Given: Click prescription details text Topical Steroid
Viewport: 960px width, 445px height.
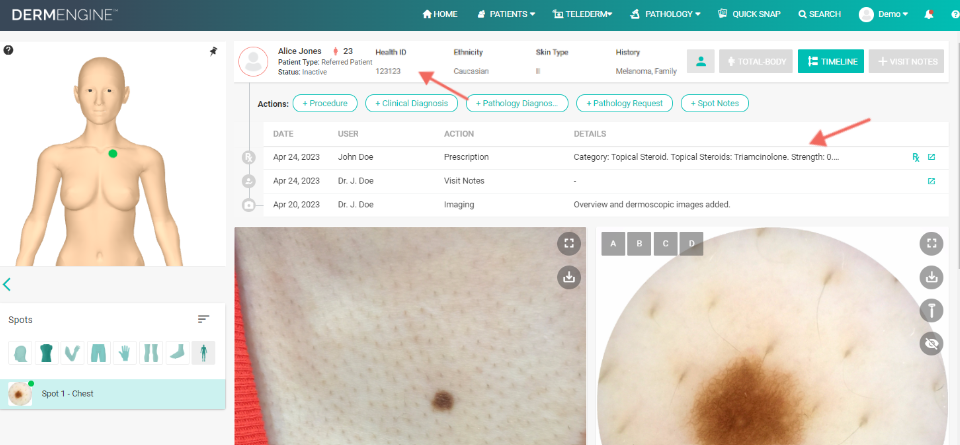Looking at the screenshot, I should point(706,157).
